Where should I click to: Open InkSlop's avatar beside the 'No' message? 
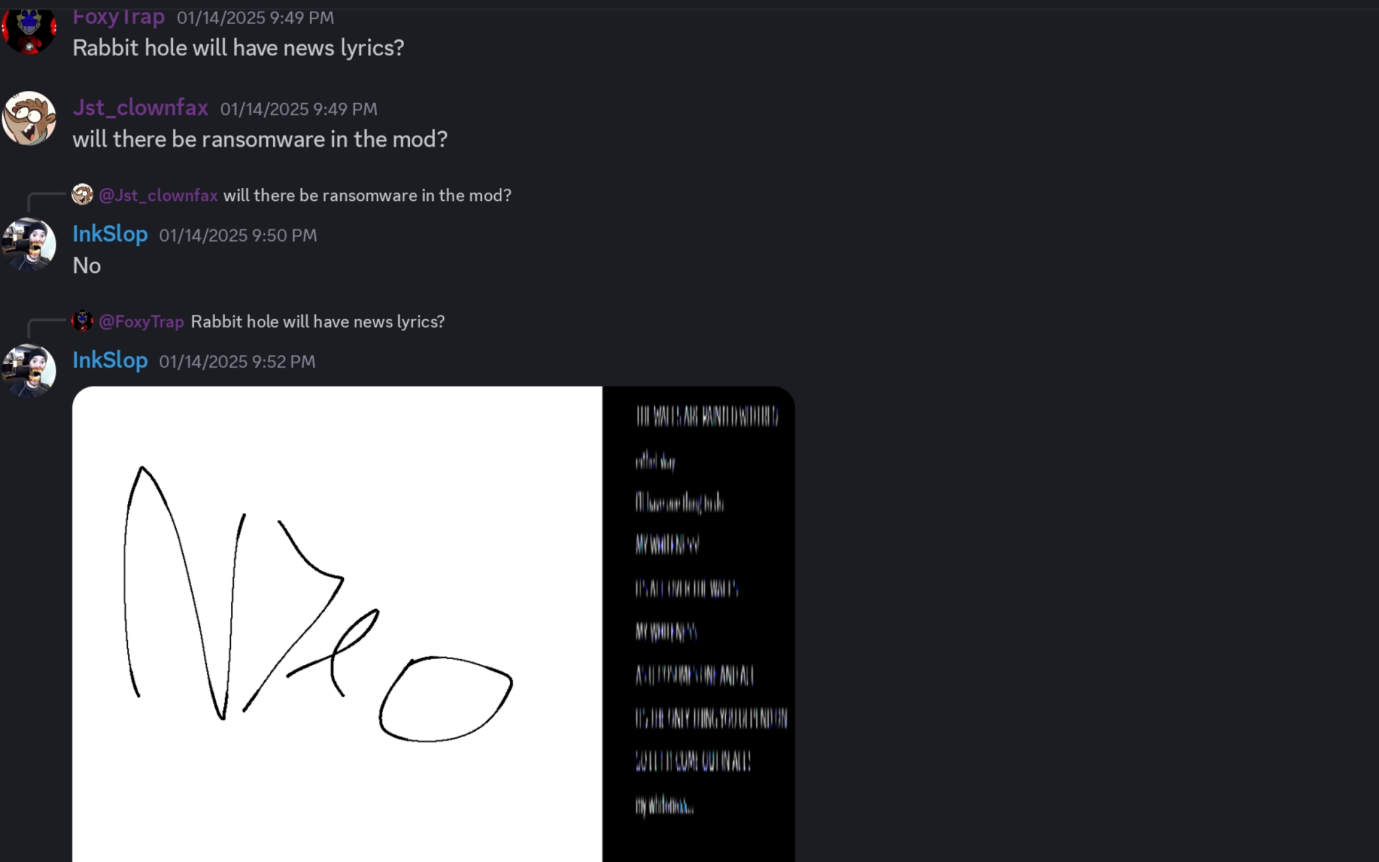coord(28,245)
